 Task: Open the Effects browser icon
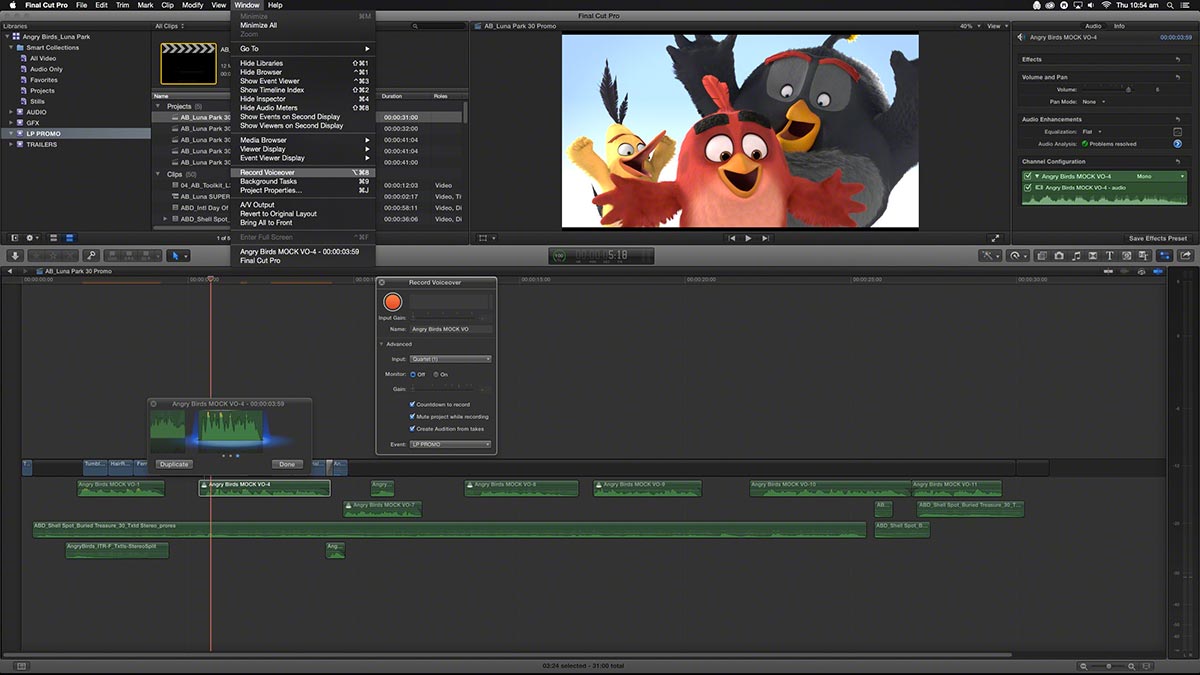(1042, 256)
